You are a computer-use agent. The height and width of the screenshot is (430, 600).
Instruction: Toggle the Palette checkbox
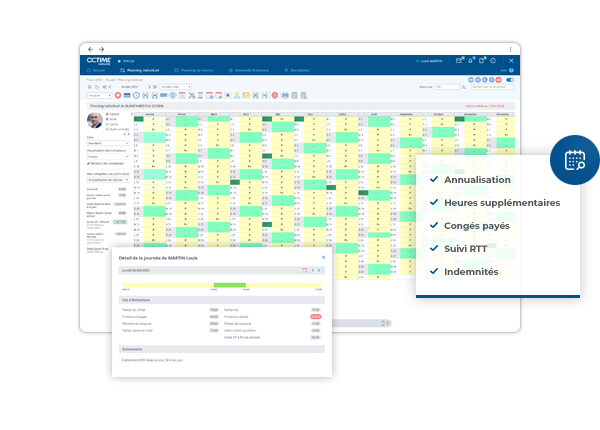click(107, 114)
